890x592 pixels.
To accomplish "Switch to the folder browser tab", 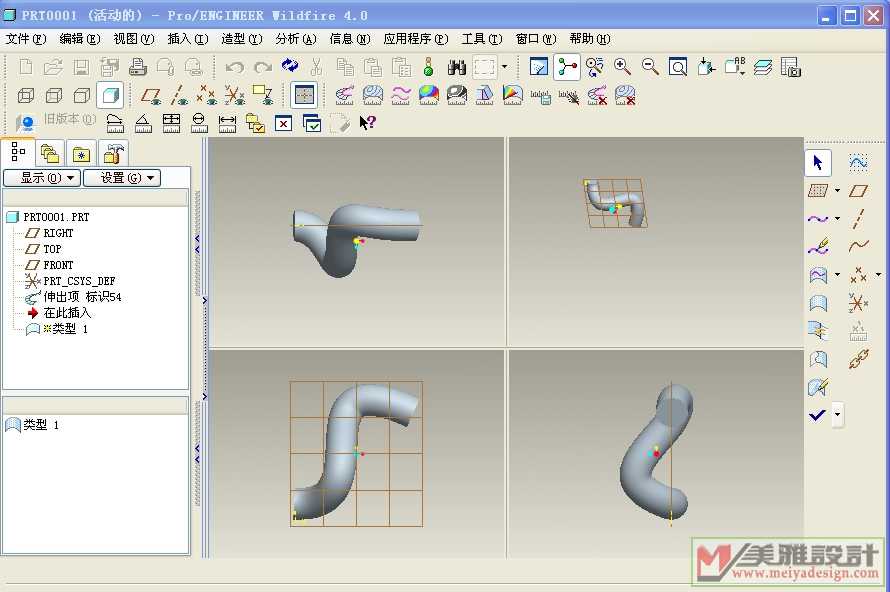I will [50, 154].
